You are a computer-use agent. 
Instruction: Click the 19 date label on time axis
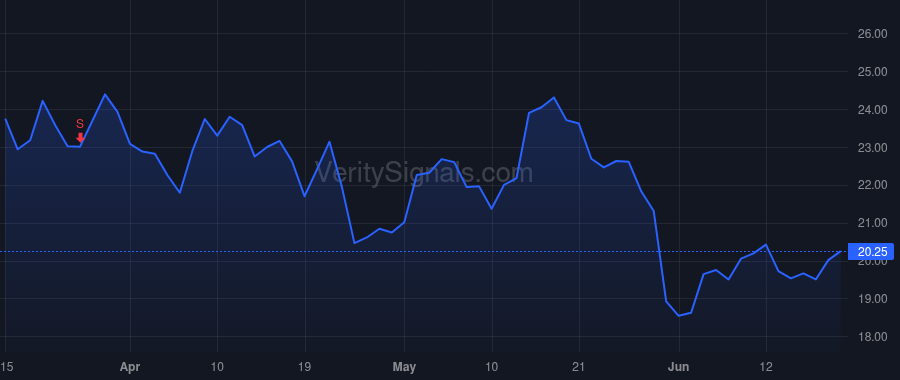point(305,367)
